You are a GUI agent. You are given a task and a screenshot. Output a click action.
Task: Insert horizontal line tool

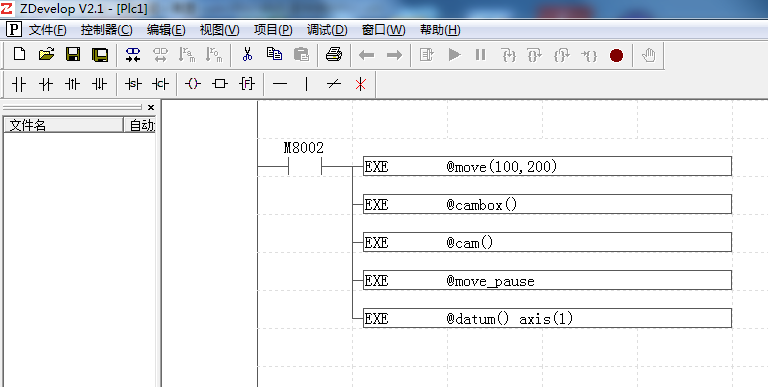click(280, 84)
